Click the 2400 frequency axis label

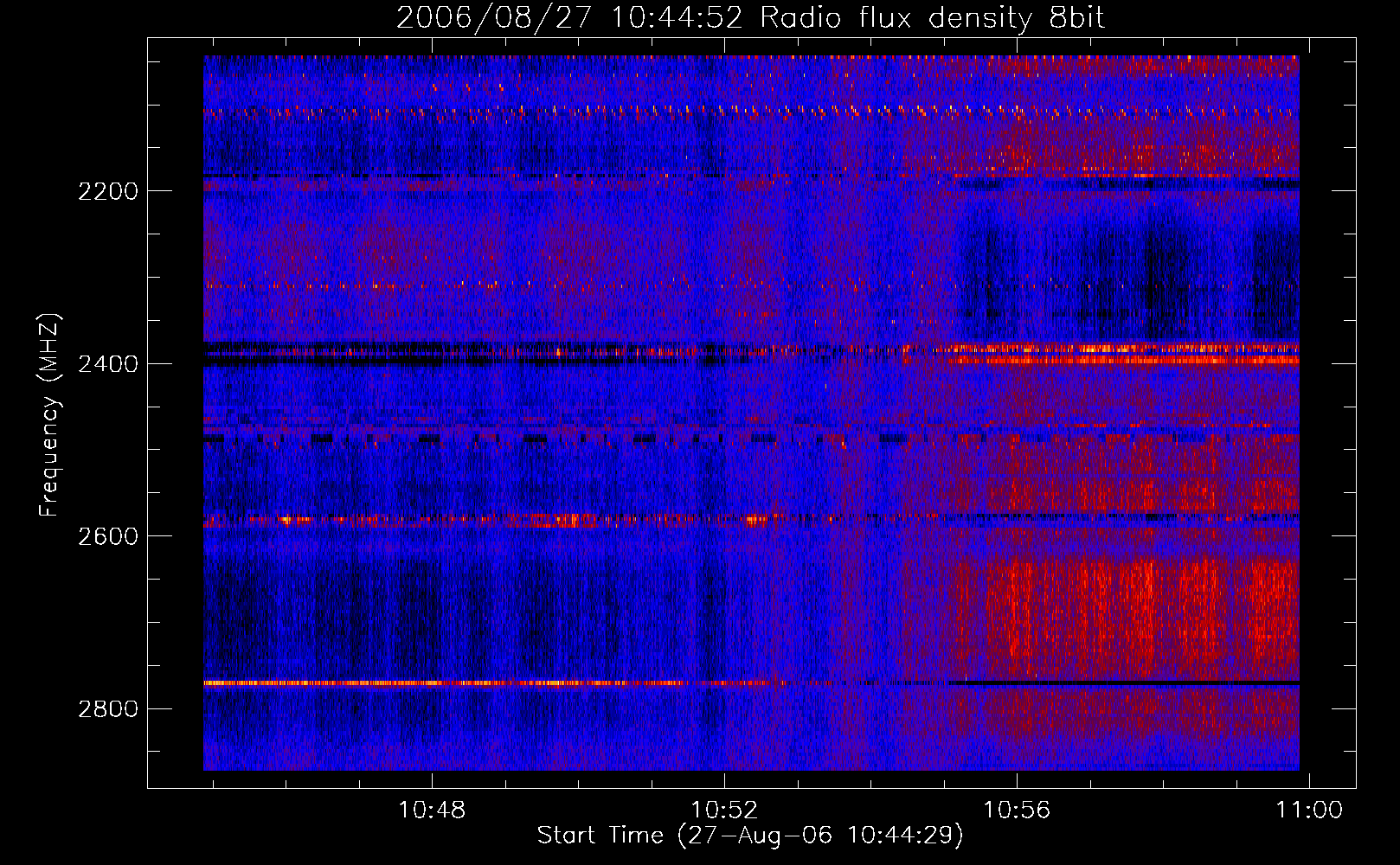pyautogui.click(x=107, y=364)
